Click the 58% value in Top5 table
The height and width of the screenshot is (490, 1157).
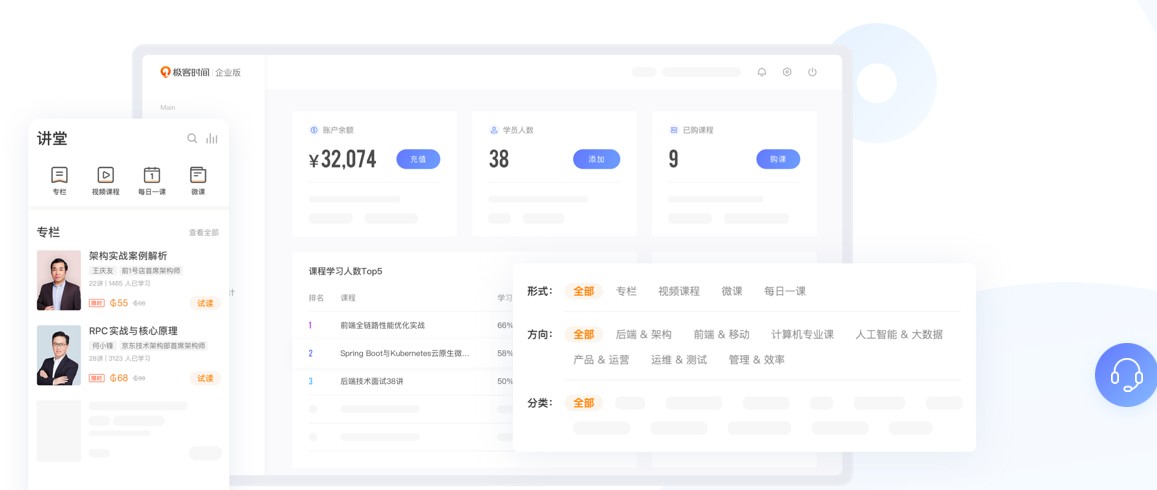coord(505,353)
